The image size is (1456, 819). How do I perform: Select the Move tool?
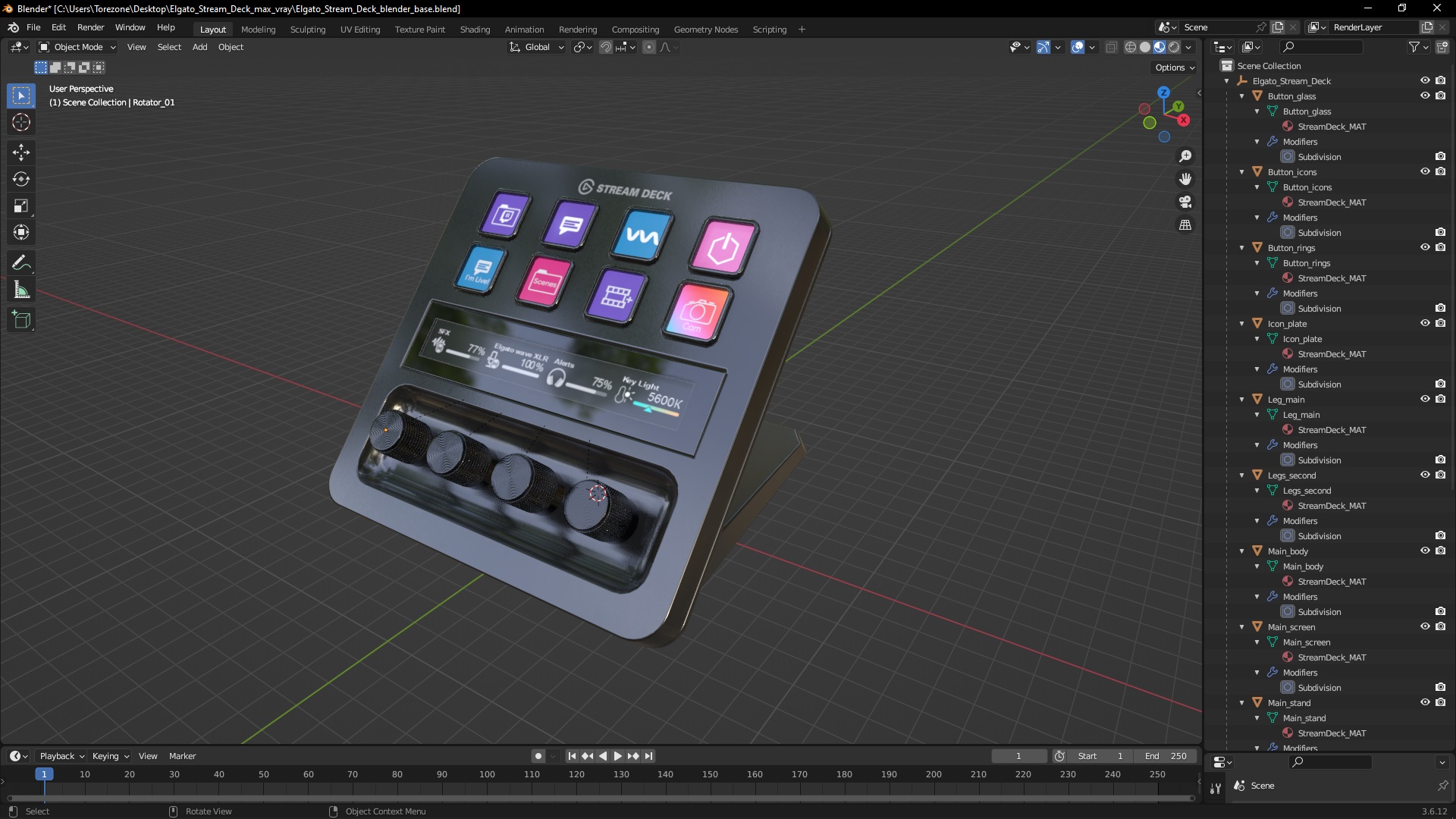(x=21, y=152)
